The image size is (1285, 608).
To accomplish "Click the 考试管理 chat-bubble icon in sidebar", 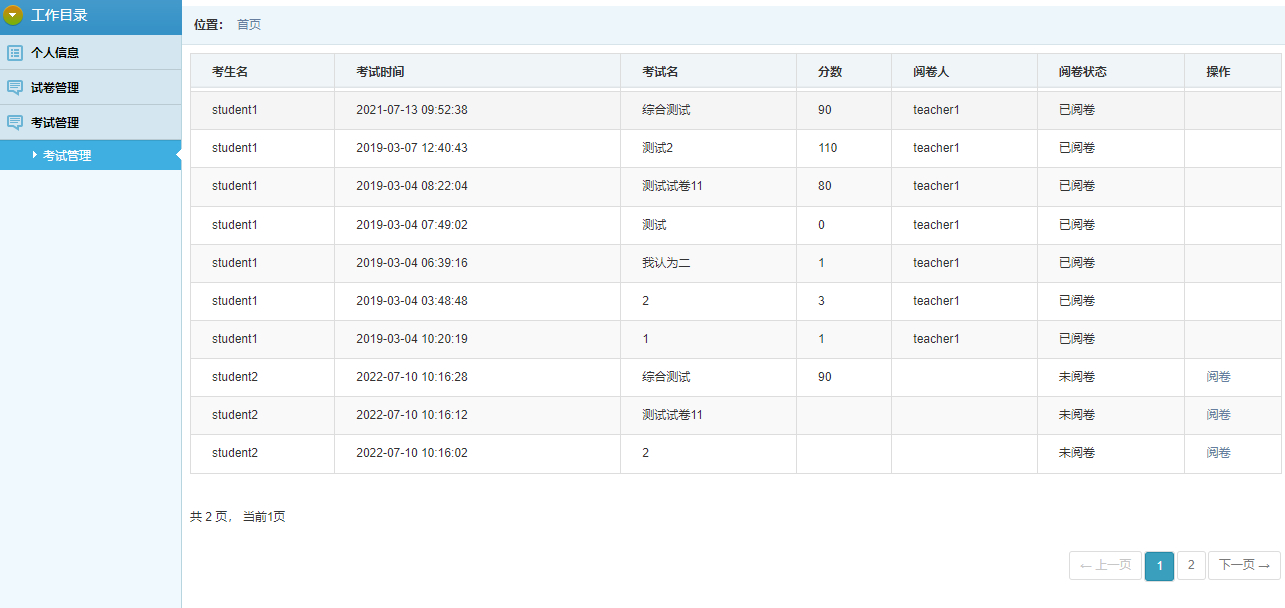I will coord(15,122).
